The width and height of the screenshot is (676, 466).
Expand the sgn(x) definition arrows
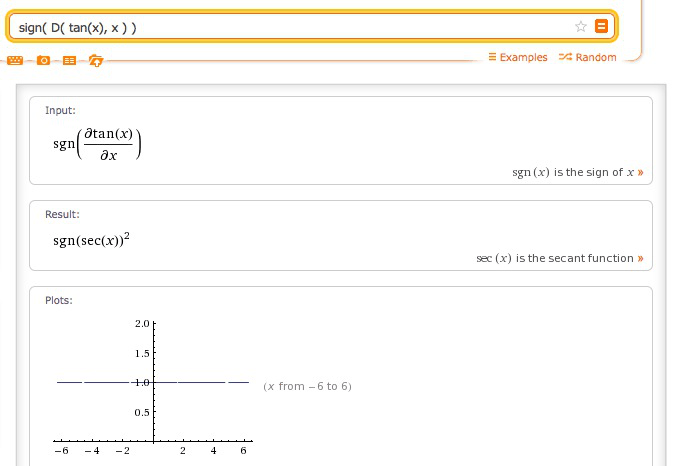640,172
